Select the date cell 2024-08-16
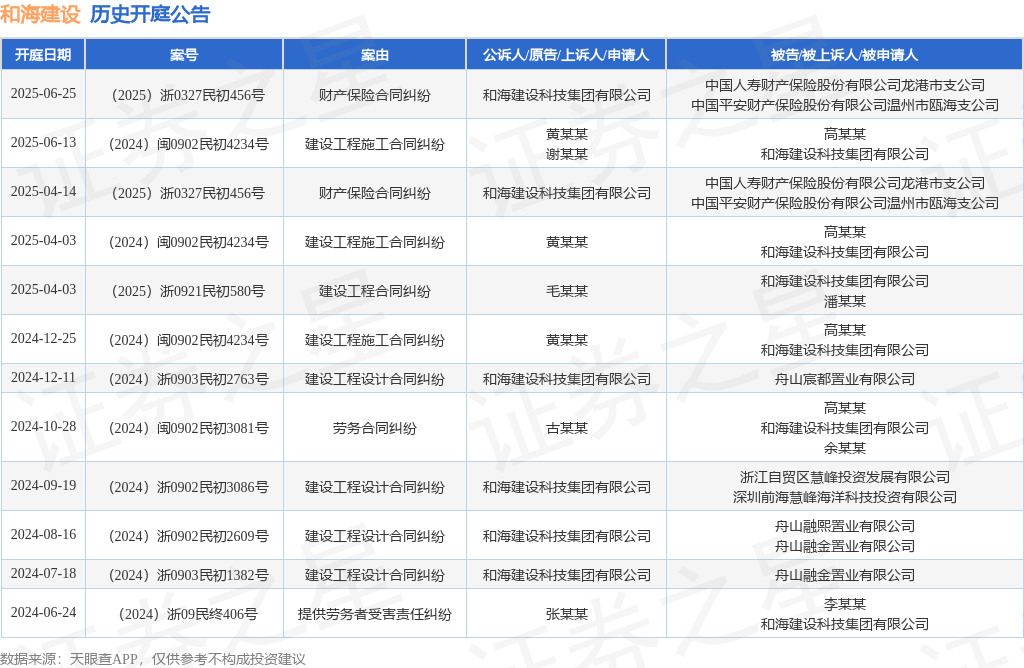The image size is (1024, 668). (43, 534)
